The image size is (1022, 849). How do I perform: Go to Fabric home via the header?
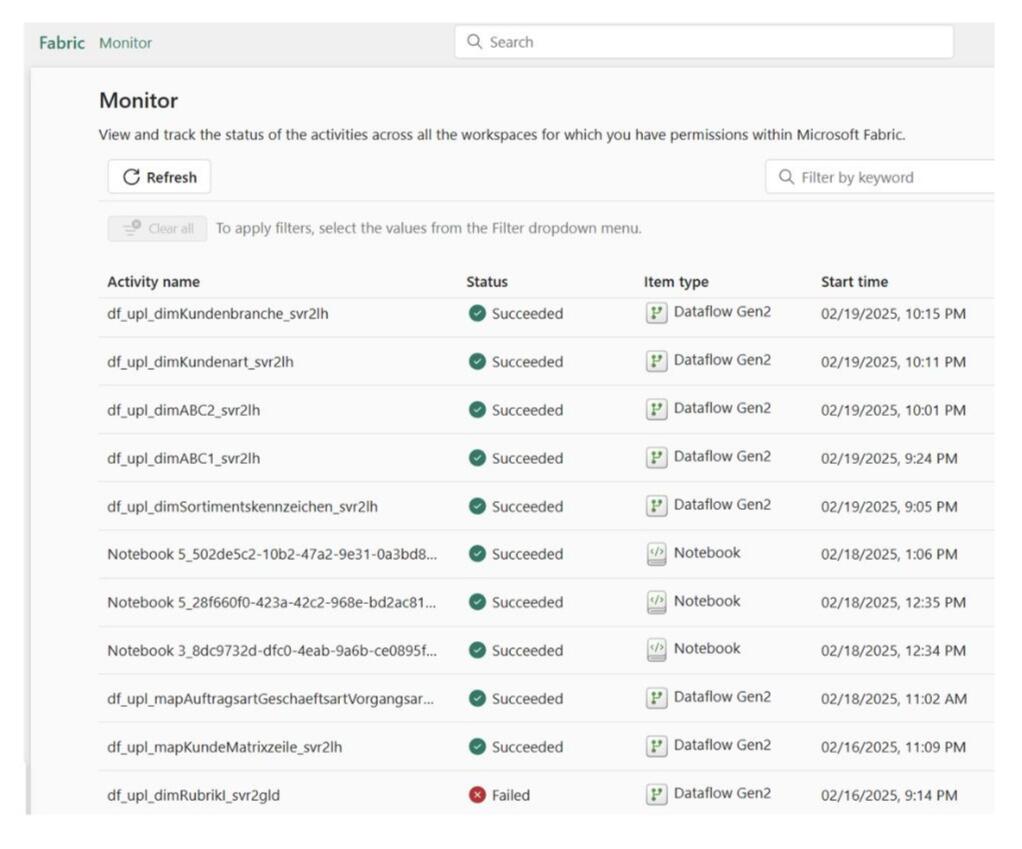tap(62, 43)
